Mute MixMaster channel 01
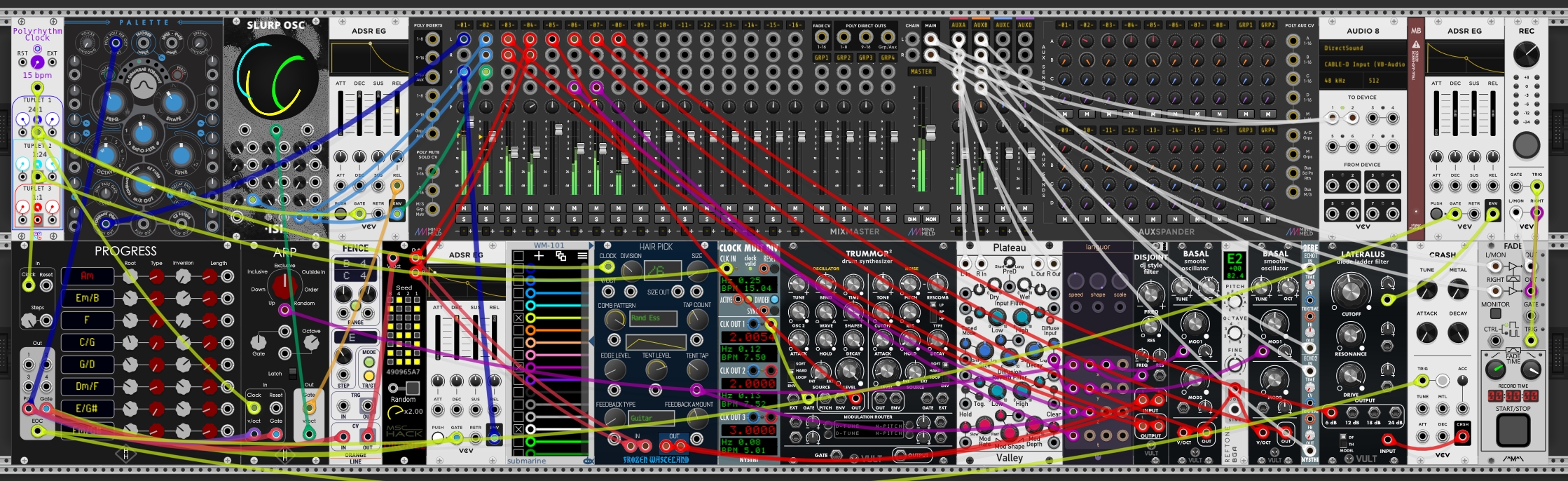Viewport: 1568px width, 481px height. (x=464, y=208)
